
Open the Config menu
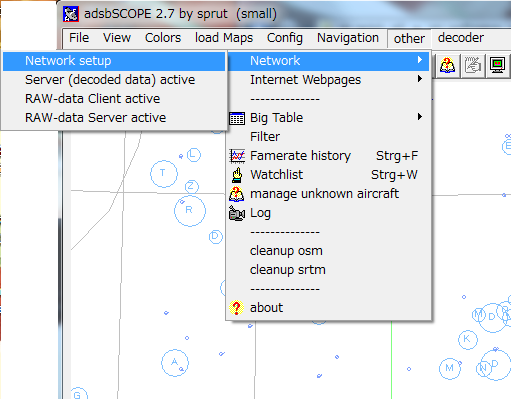coord(285,38)
